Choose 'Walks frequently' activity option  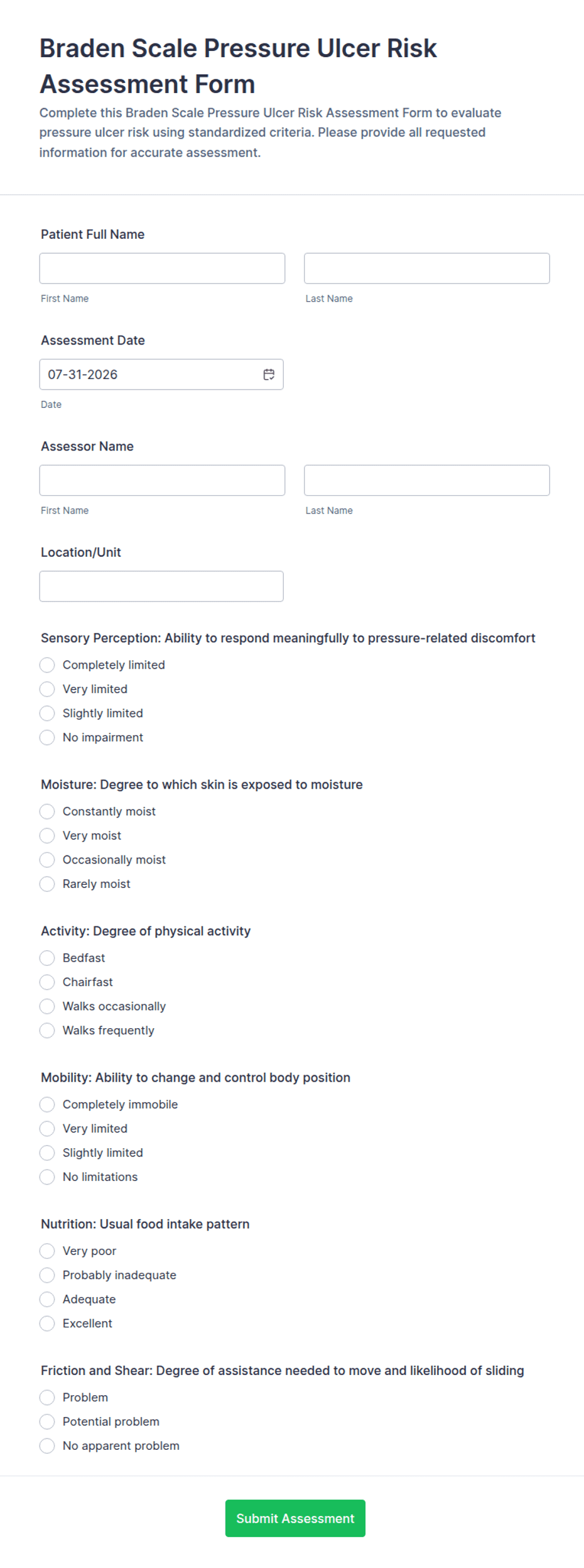point(47,1030)
